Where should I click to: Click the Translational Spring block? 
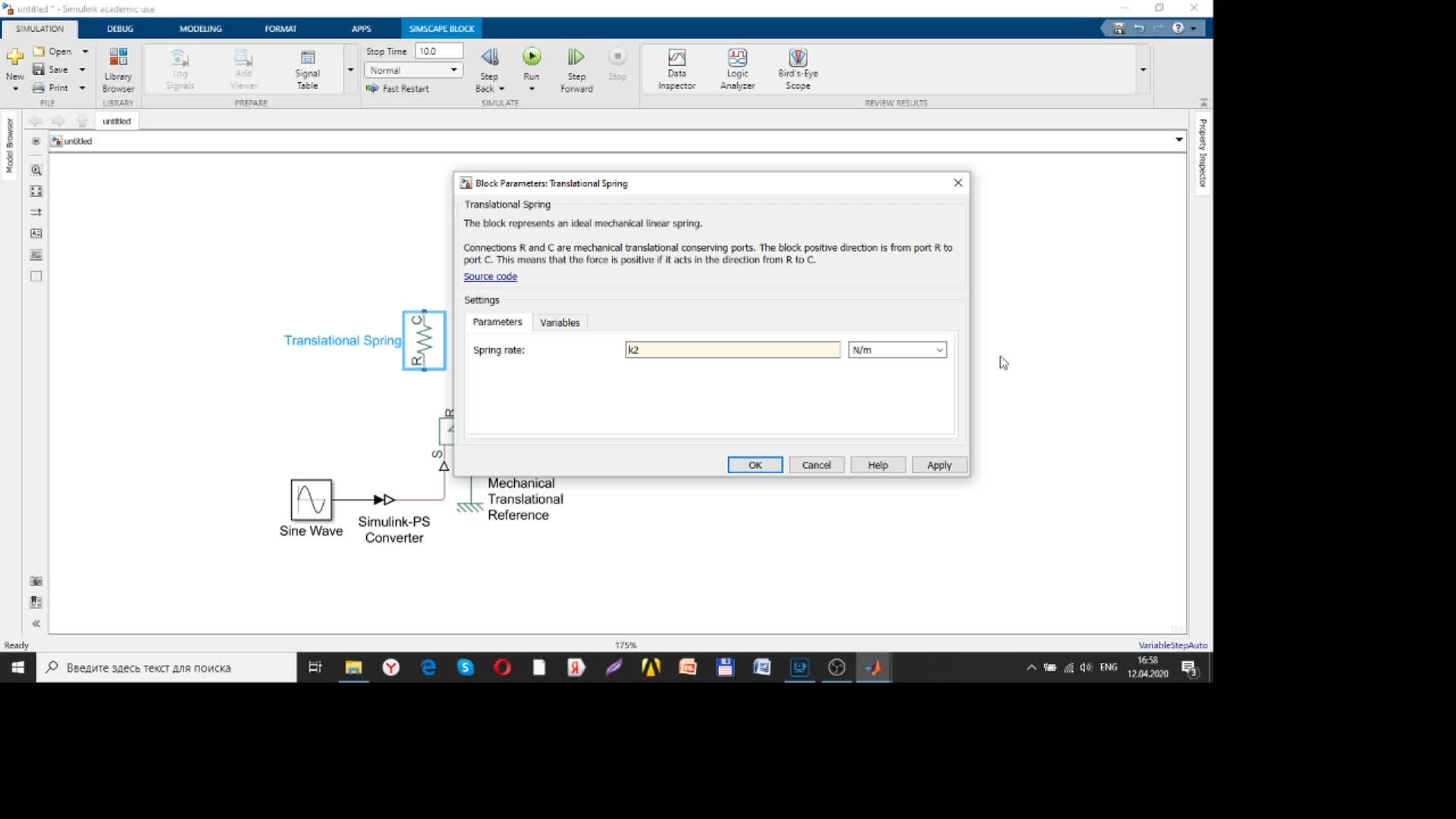tap(424, 340)
